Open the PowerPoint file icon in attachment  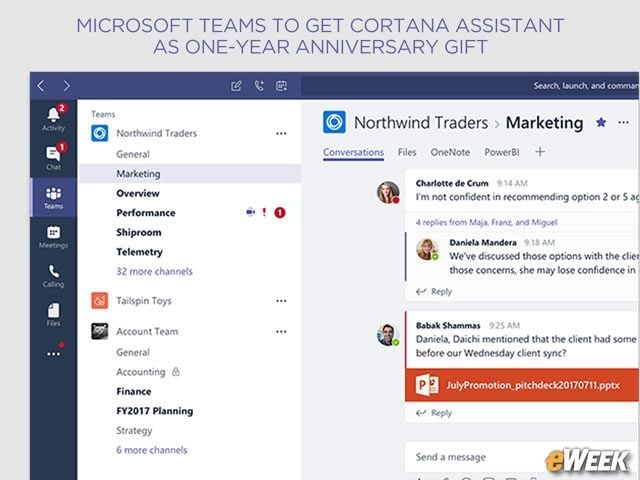tap(427, 384)
